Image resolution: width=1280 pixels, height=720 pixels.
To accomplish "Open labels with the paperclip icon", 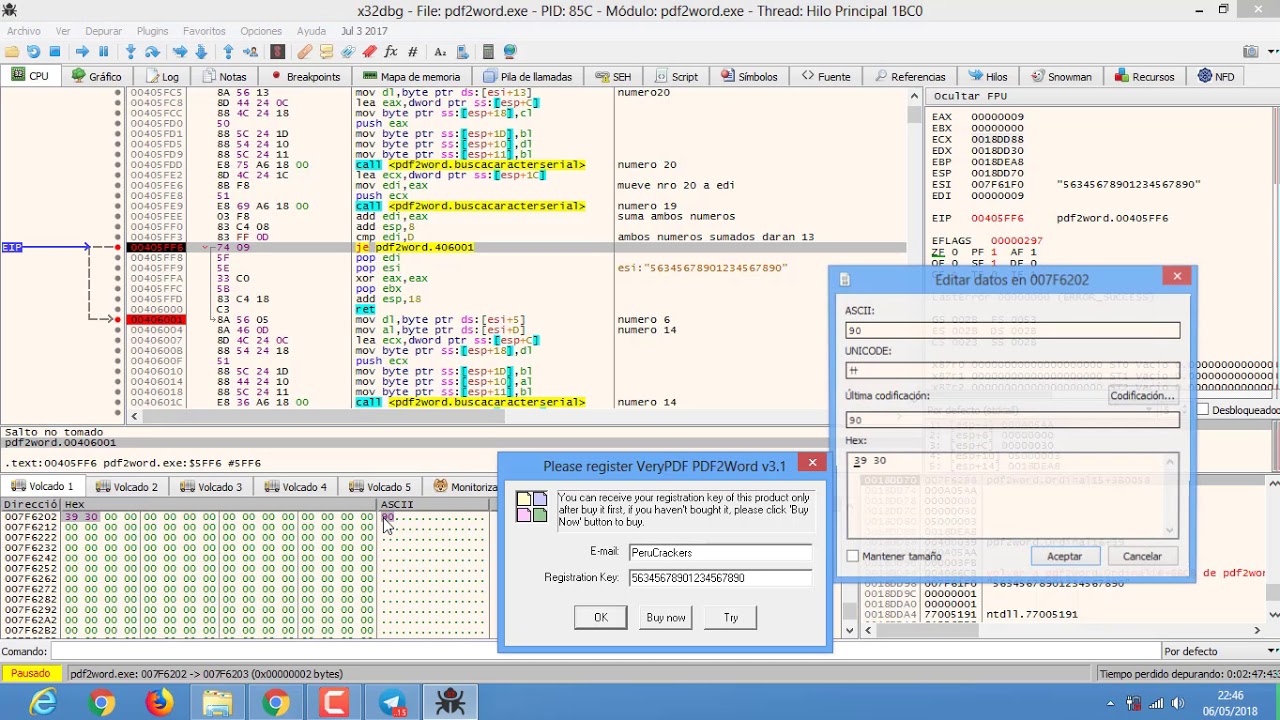I will click(x=348, y=51).
